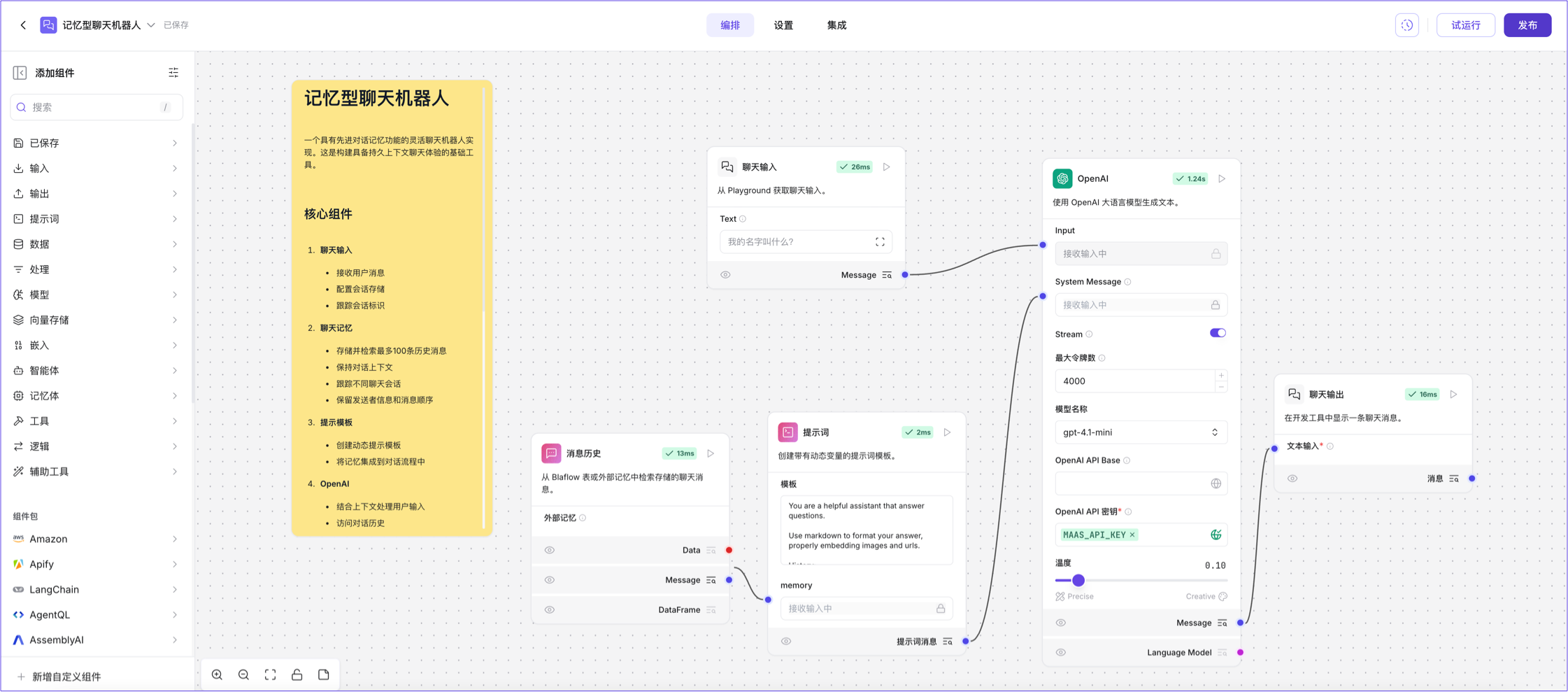This screenshot has height=692, width=1568.
Task: Expand the LangChain component package
Action: (96, 589)
